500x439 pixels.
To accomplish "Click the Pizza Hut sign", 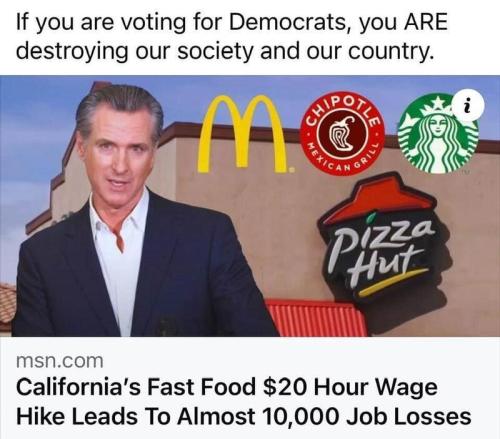I will (378, 239).
